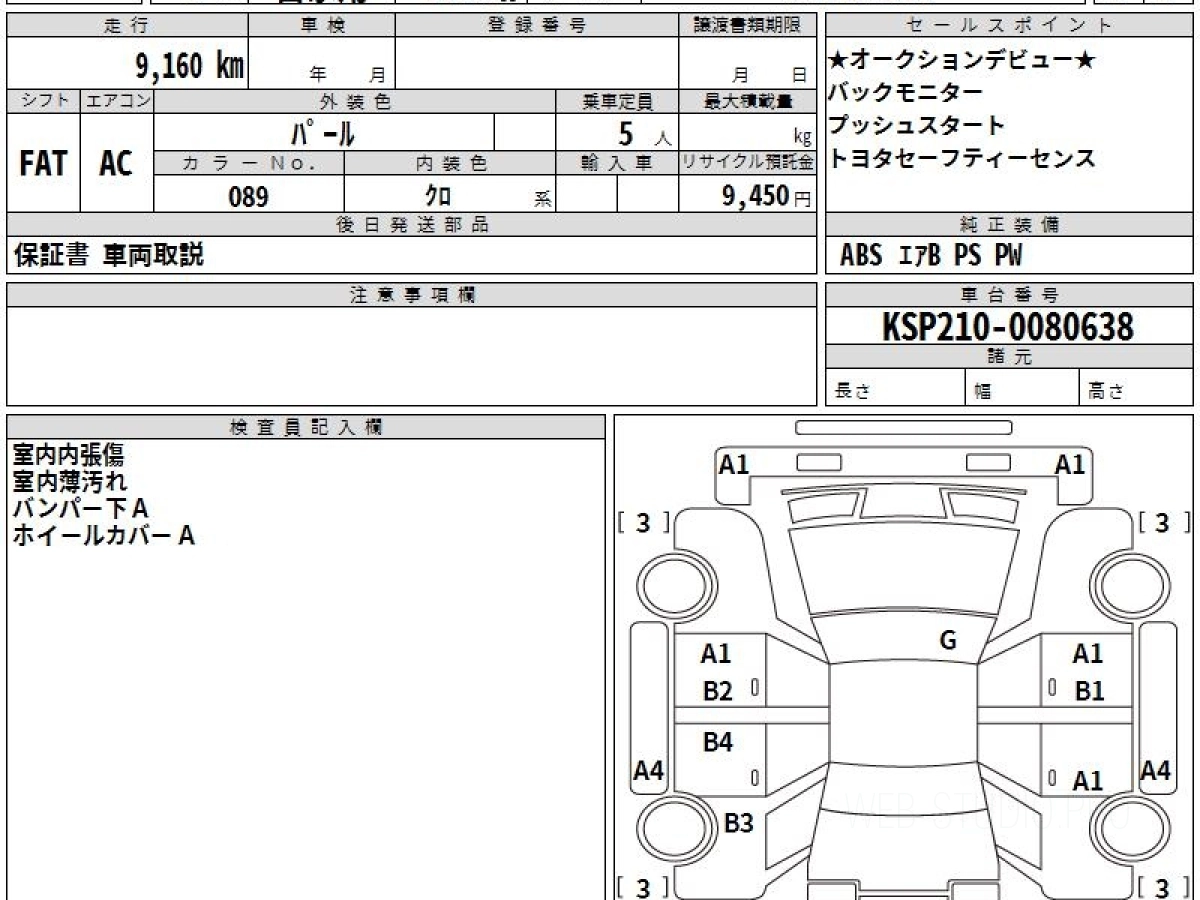Viewport: 1200px width, 900px height.
Task: Select the 検査員記入欄 inspector header
Action: click(305, 427)
